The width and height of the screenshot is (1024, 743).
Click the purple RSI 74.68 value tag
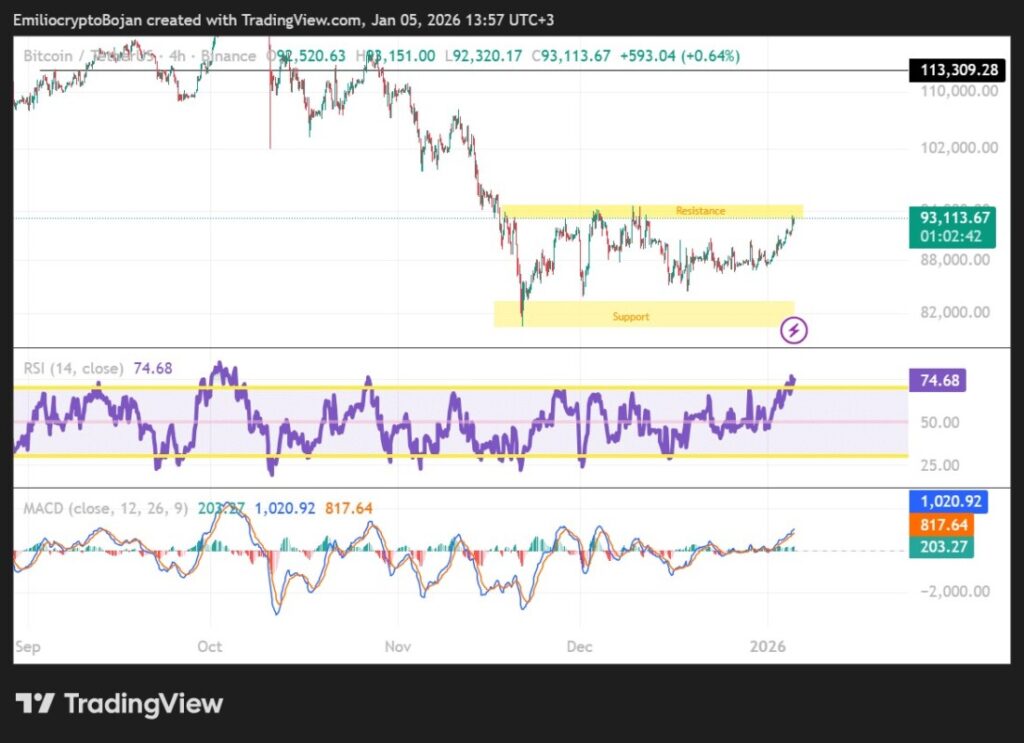(x=940, y=380)
